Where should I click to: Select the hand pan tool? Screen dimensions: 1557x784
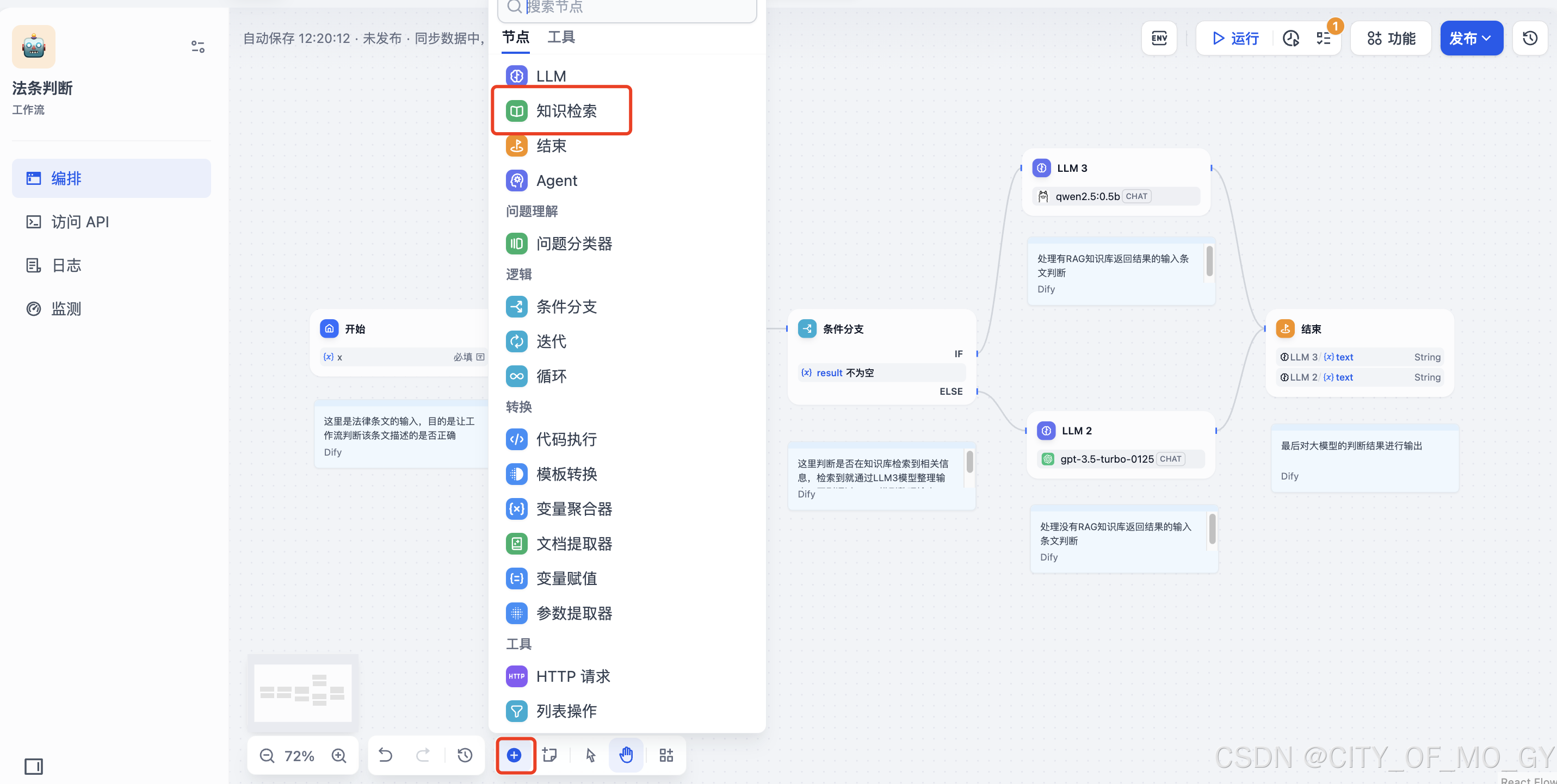tap(626, 755)
